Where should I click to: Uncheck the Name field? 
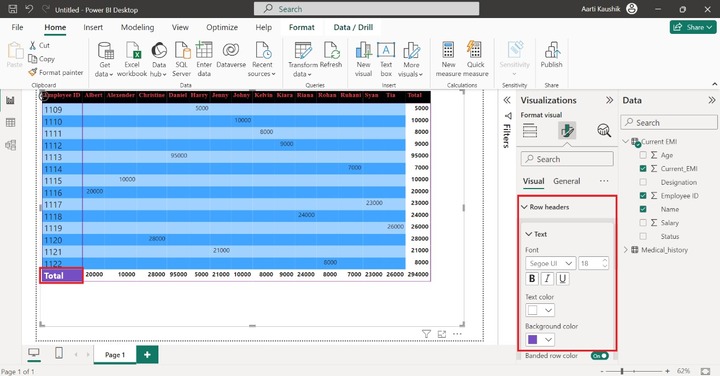click(x=643, y=209)
